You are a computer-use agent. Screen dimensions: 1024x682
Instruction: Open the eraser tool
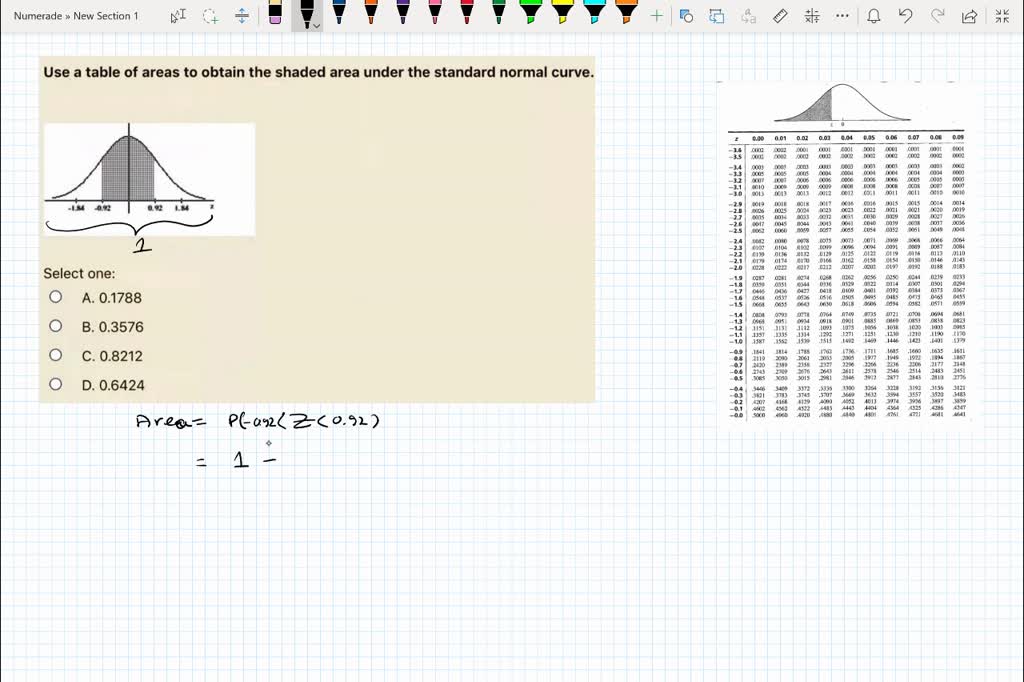(275, 15)
